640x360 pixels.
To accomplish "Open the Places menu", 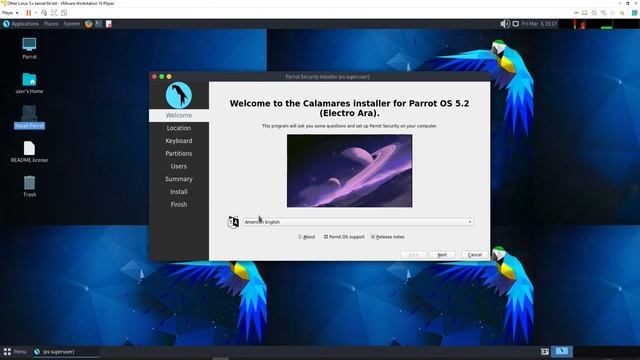I will pos(51,24).
